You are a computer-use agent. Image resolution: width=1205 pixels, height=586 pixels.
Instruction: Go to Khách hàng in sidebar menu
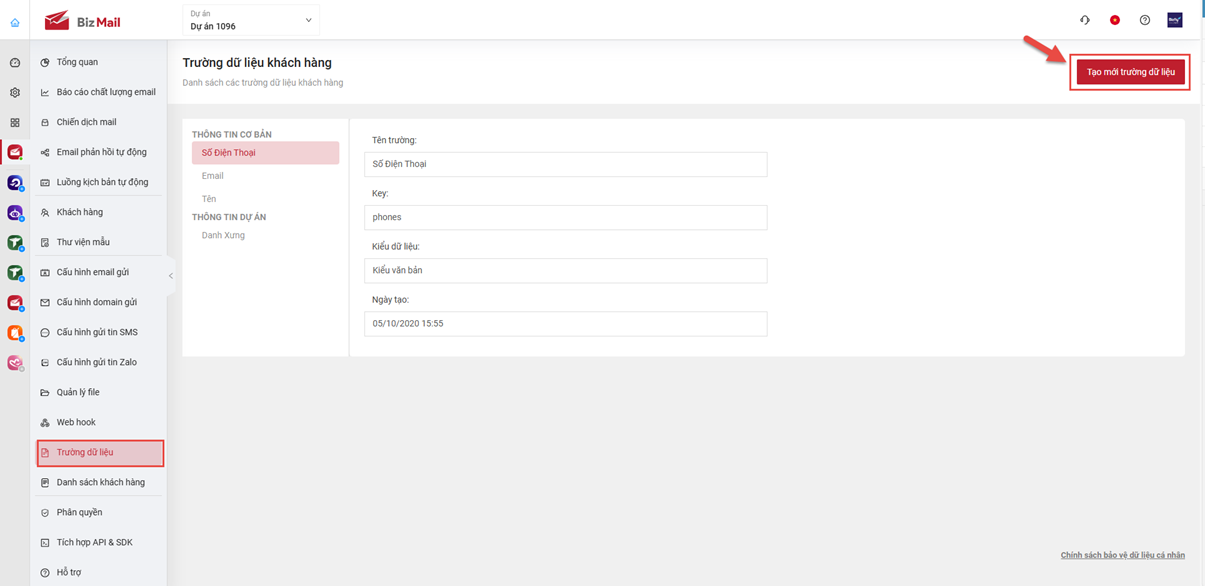click(80, 212)
